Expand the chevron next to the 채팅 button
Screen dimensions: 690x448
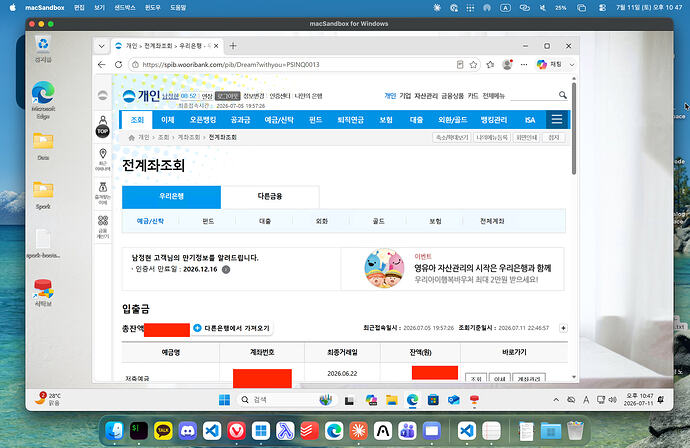(x=572, y=65)
